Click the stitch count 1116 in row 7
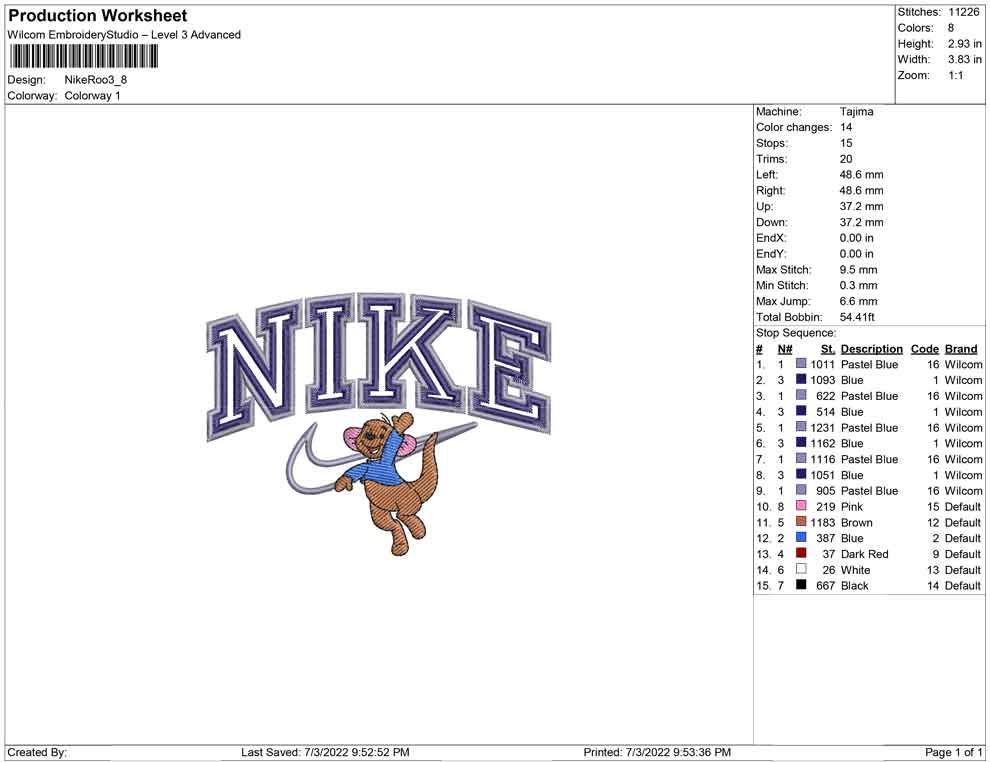Screen dimensions: 990x762 click(823, 459)
